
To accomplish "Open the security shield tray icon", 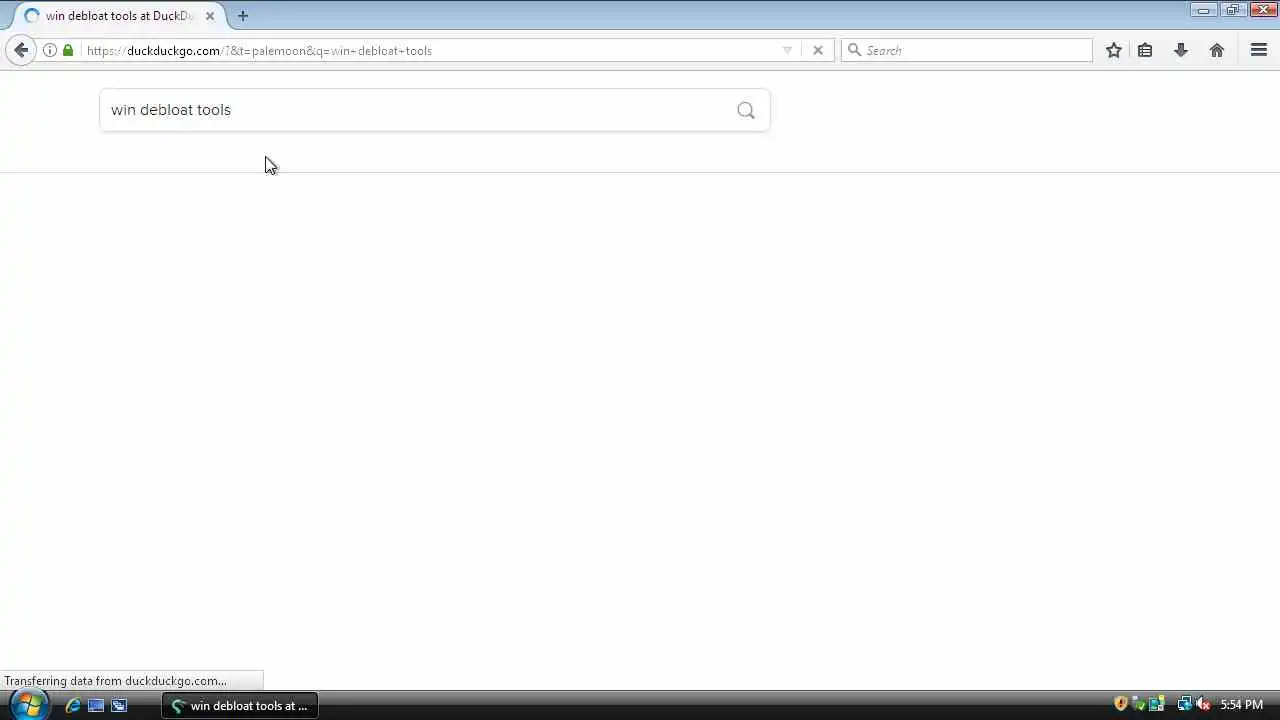I will pyautogui.click(x=1121, y=704).
